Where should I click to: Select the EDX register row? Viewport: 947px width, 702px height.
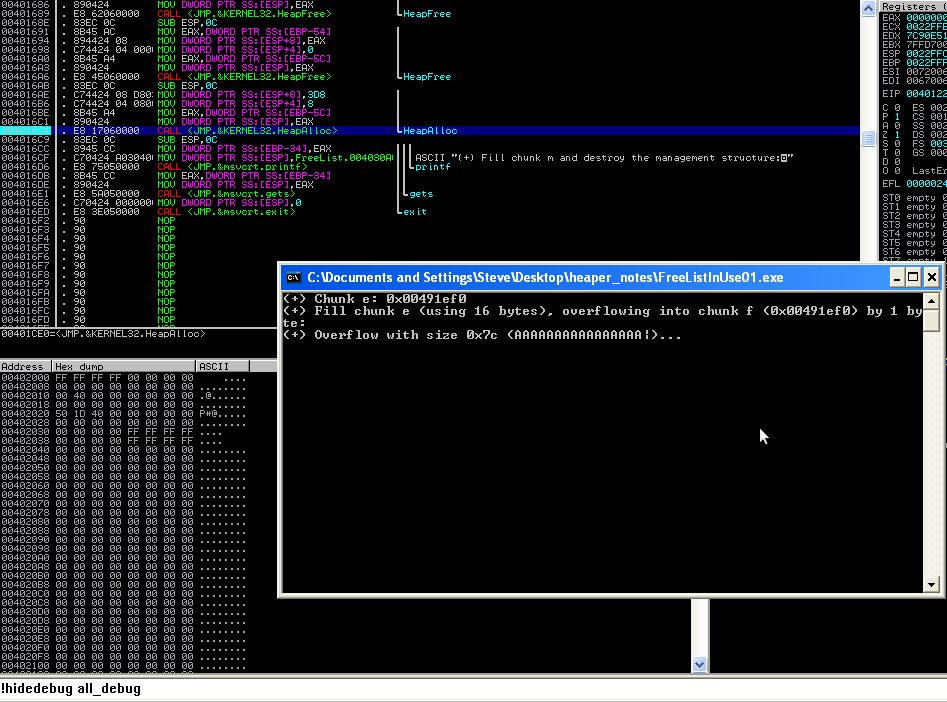(x=914, y=36)
